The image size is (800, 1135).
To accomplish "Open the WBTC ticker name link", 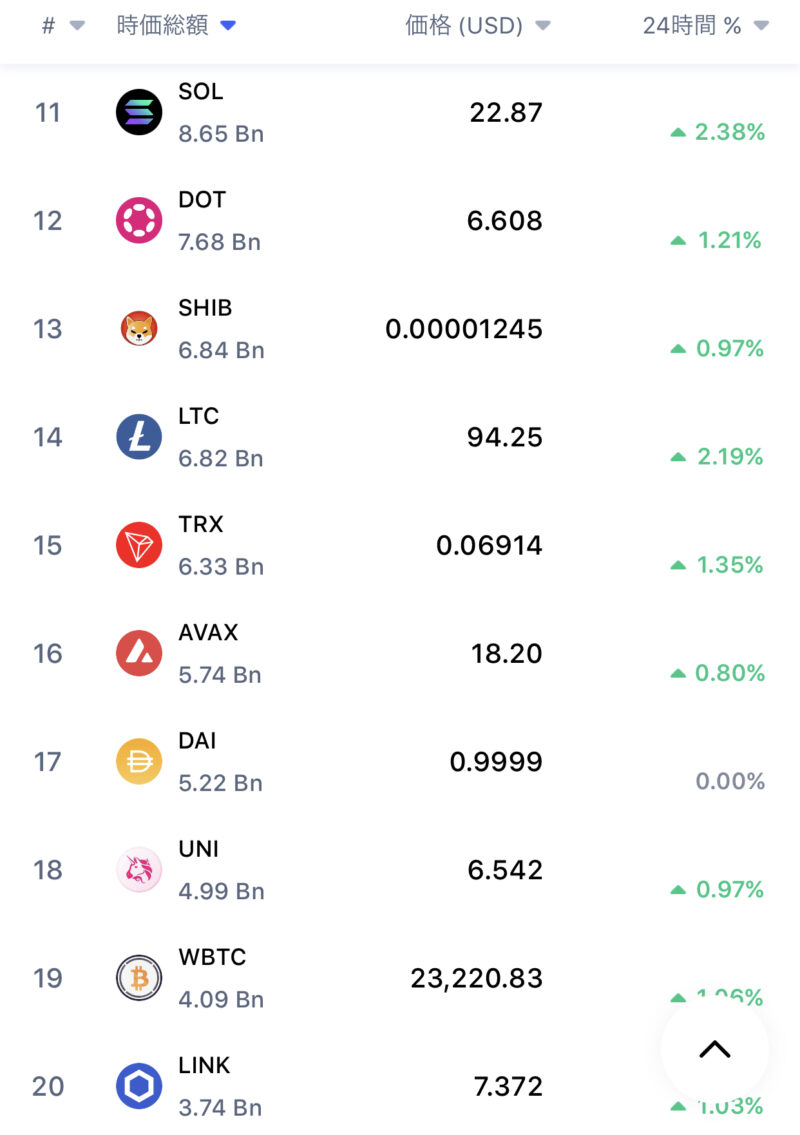I will pos(212,957).
